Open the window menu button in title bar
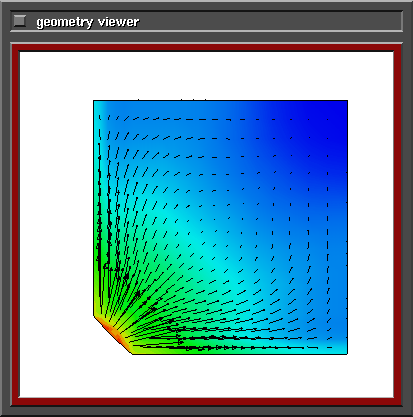Viewport: 413px width, 417px height. pos(20,21)
